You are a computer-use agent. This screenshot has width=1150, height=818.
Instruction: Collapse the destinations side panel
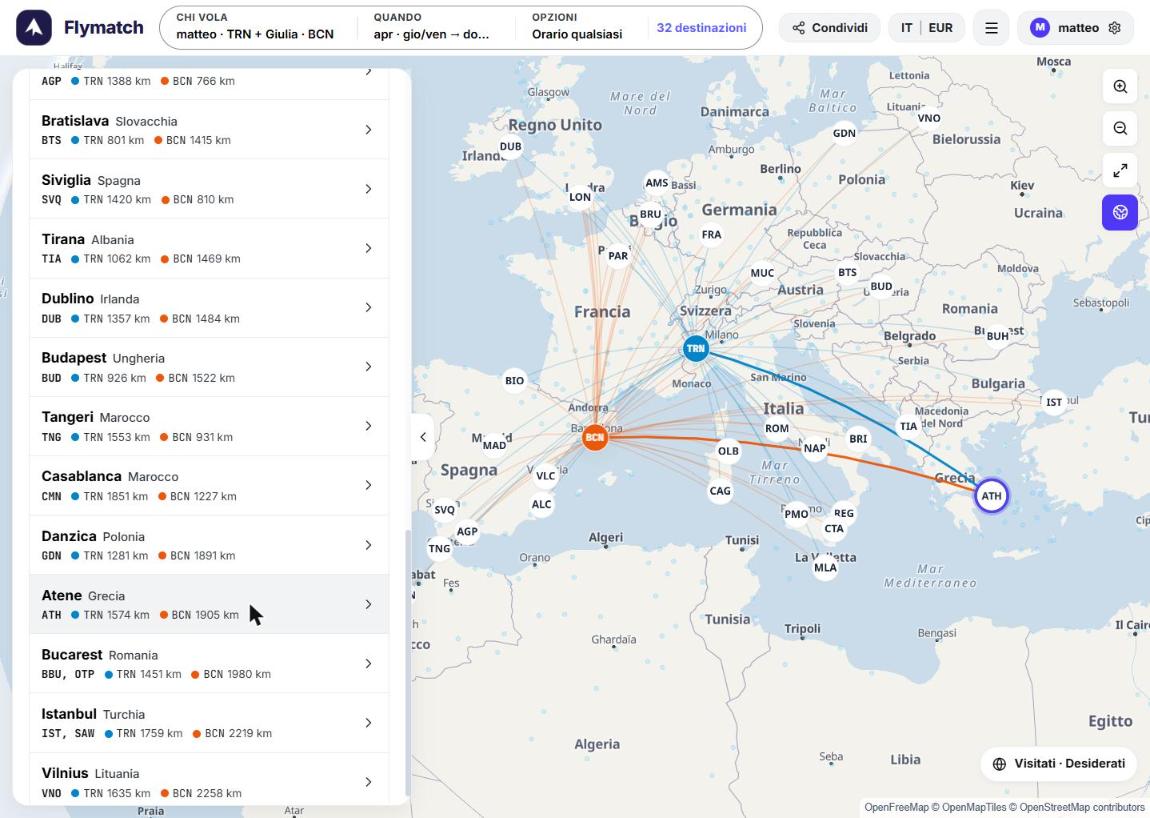coord(423,437)
